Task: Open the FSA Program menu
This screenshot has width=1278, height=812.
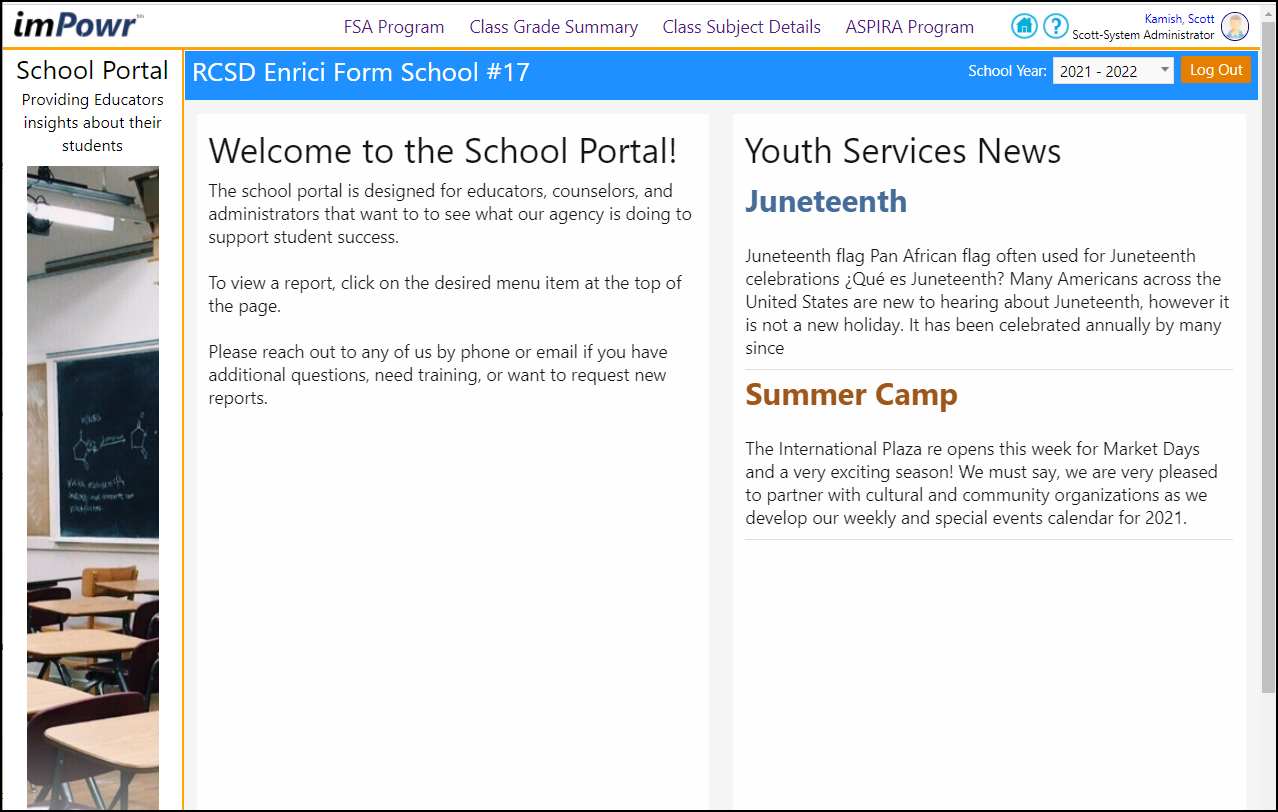Action: 394,27
